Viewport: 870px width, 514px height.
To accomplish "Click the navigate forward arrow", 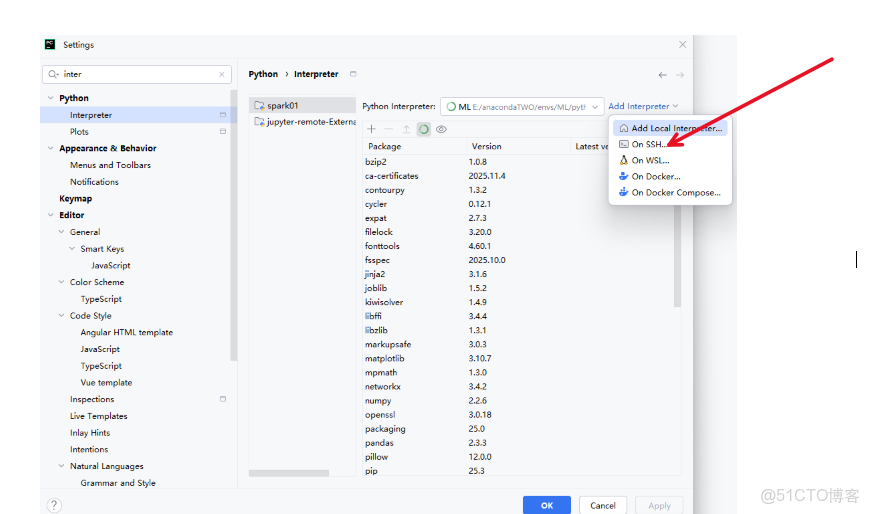I will pos(680,75).
